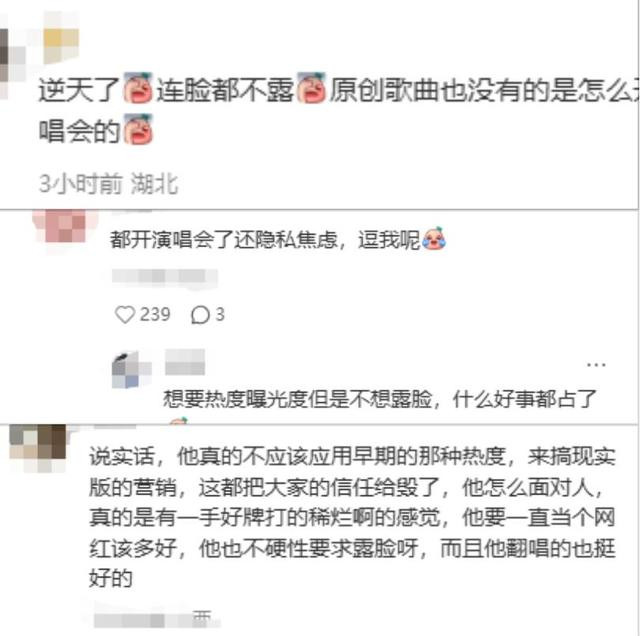Click the blurred username beside the gray avatar
Image resolution: width=640 pixels, height=636 pixels.
[x=185, y=362]
